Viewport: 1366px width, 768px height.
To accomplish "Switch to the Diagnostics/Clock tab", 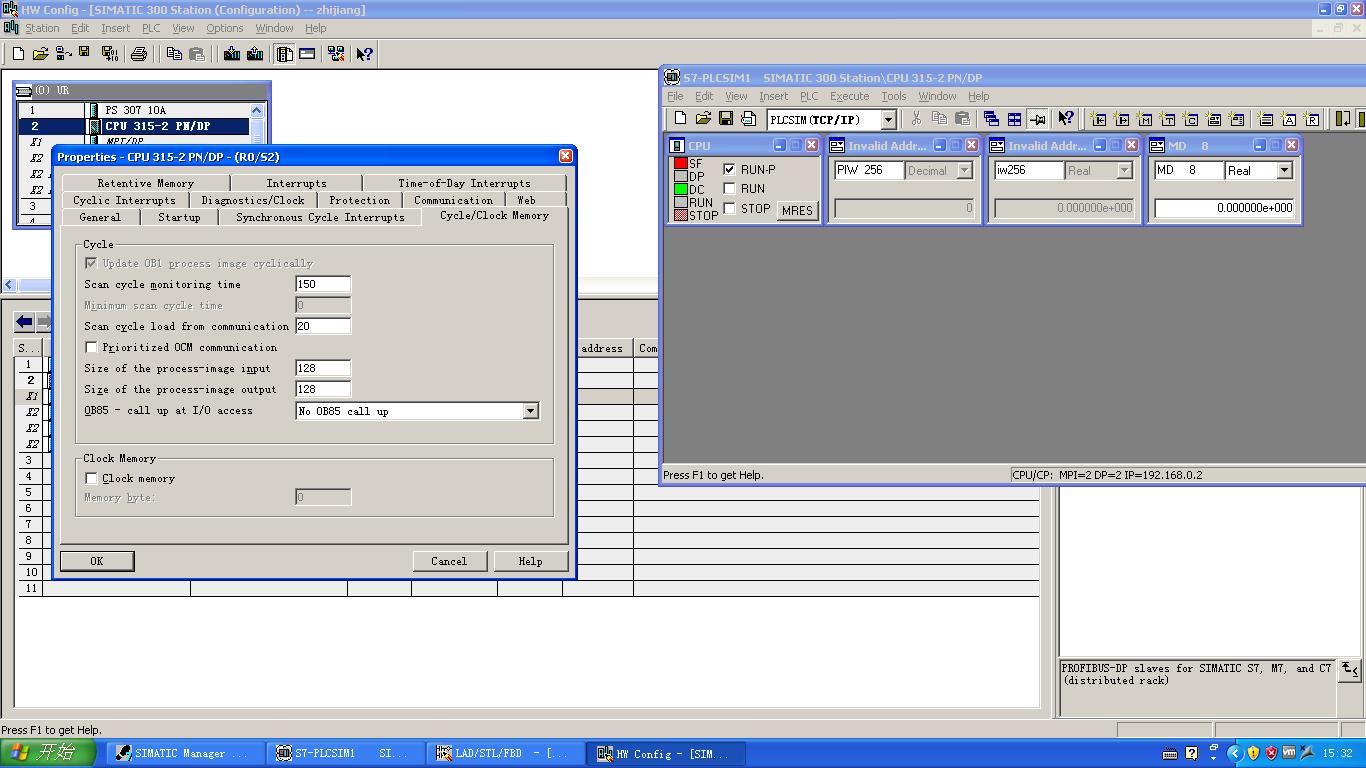I will click(253, 200).
